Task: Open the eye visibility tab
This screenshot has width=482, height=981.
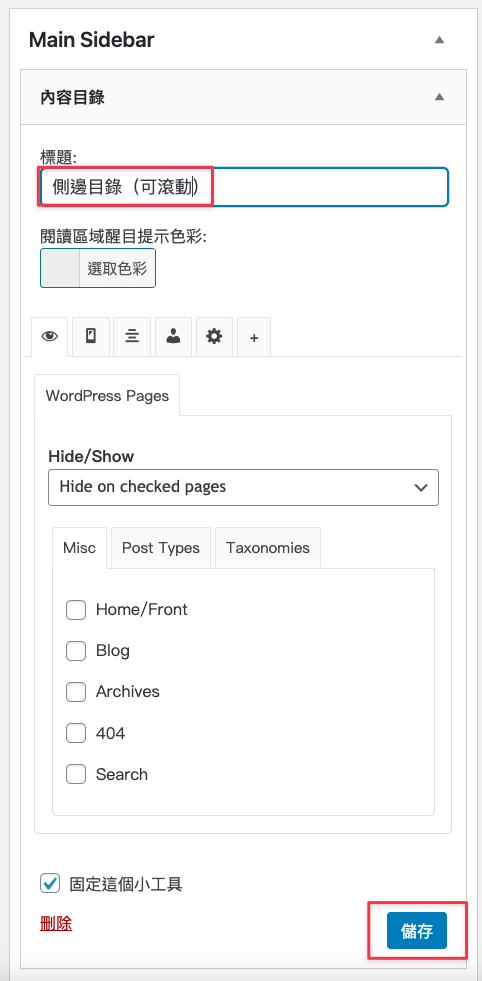Action: coord(49,337)
